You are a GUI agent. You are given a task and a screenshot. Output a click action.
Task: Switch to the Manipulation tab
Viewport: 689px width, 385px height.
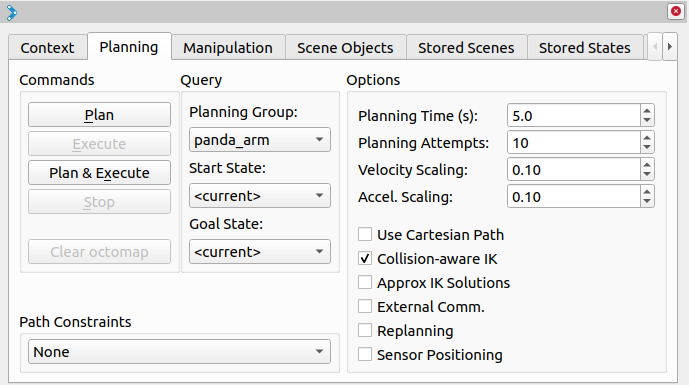pyautogui.click(x=228, y=47)
